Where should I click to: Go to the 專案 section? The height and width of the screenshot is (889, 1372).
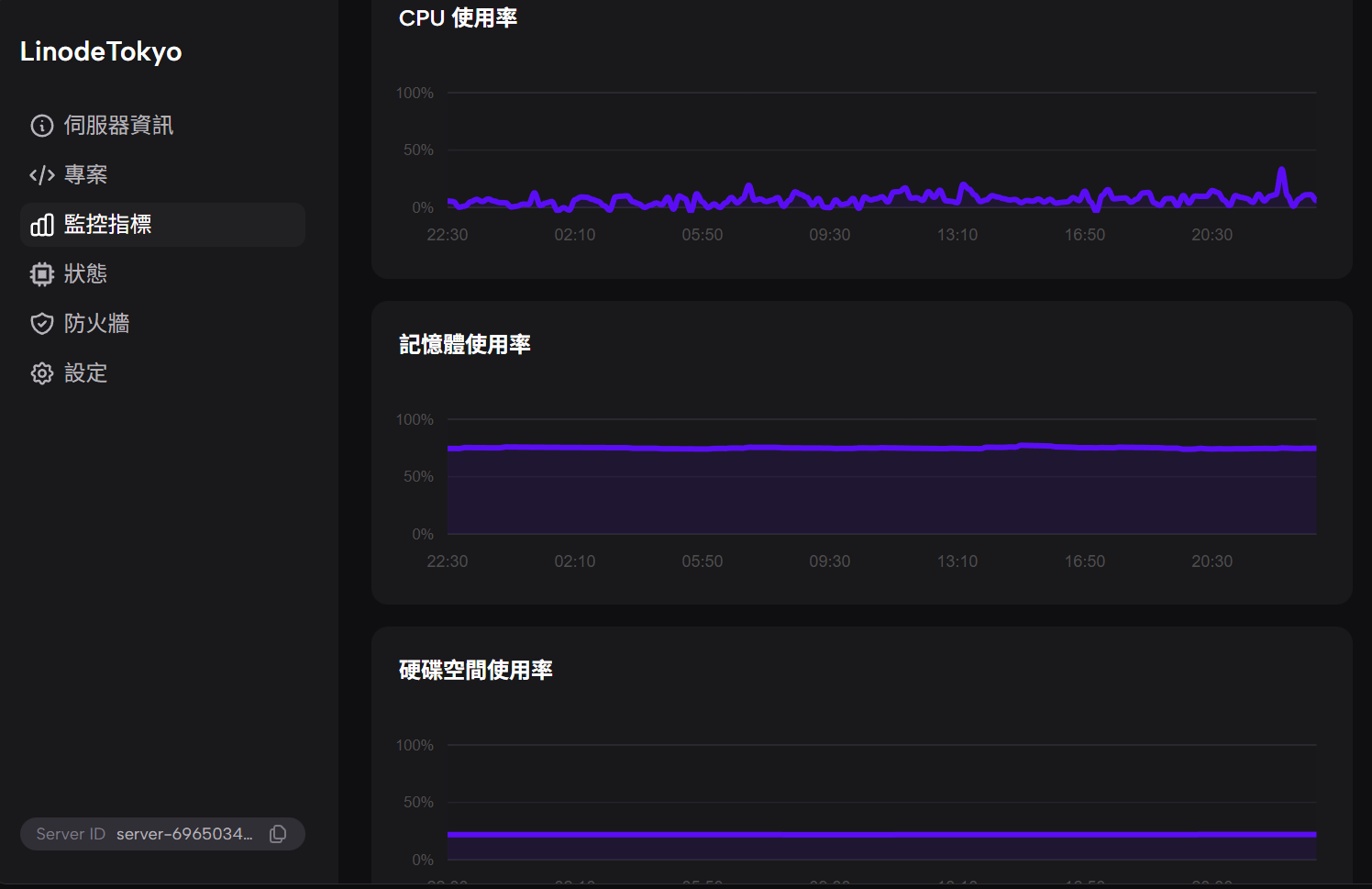(x=86, y=175)
